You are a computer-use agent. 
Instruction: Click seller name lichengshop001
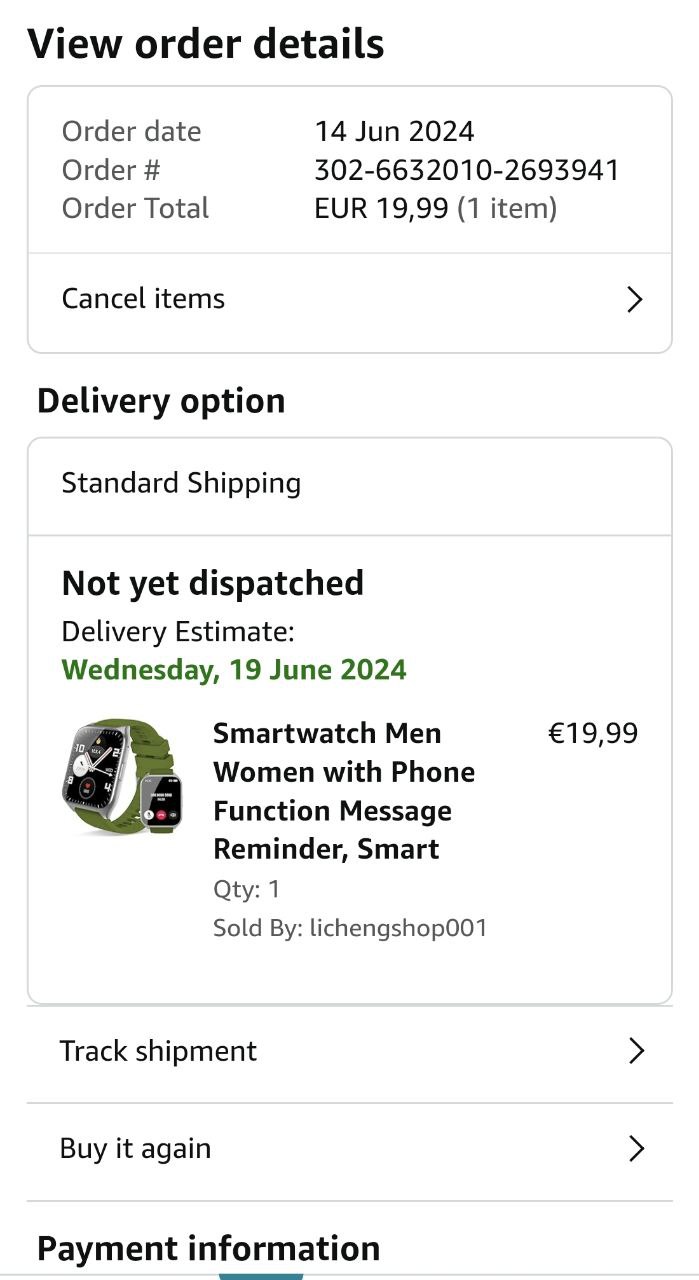pyautogui.click(x=398, y=928)
